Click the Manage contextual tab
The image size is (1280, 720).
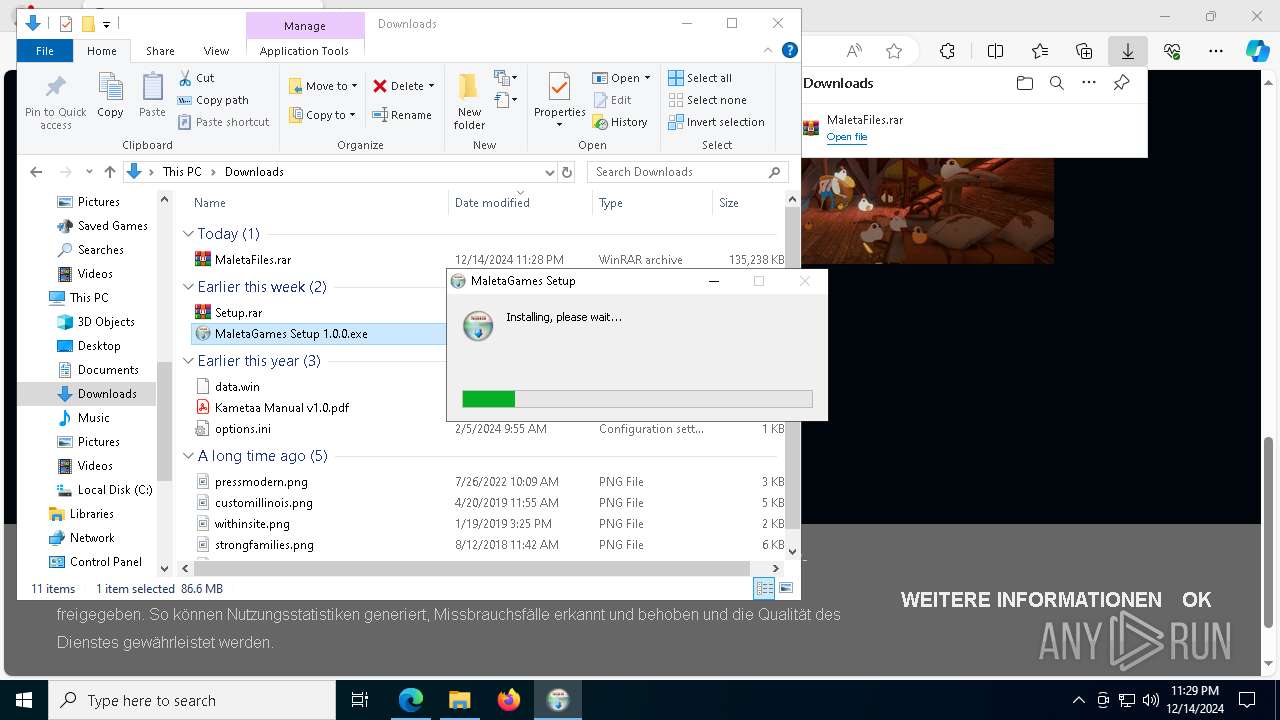point(304,26)
